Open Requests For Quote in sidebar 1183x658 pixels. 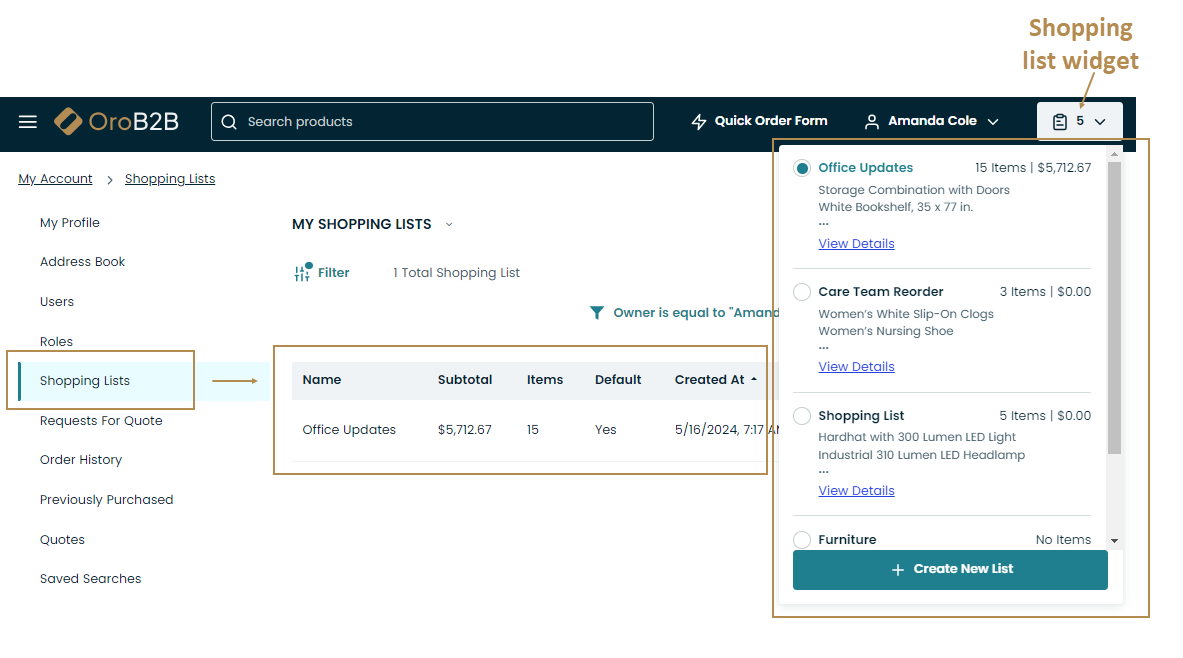pyautogui.click(x=101, y=421)
